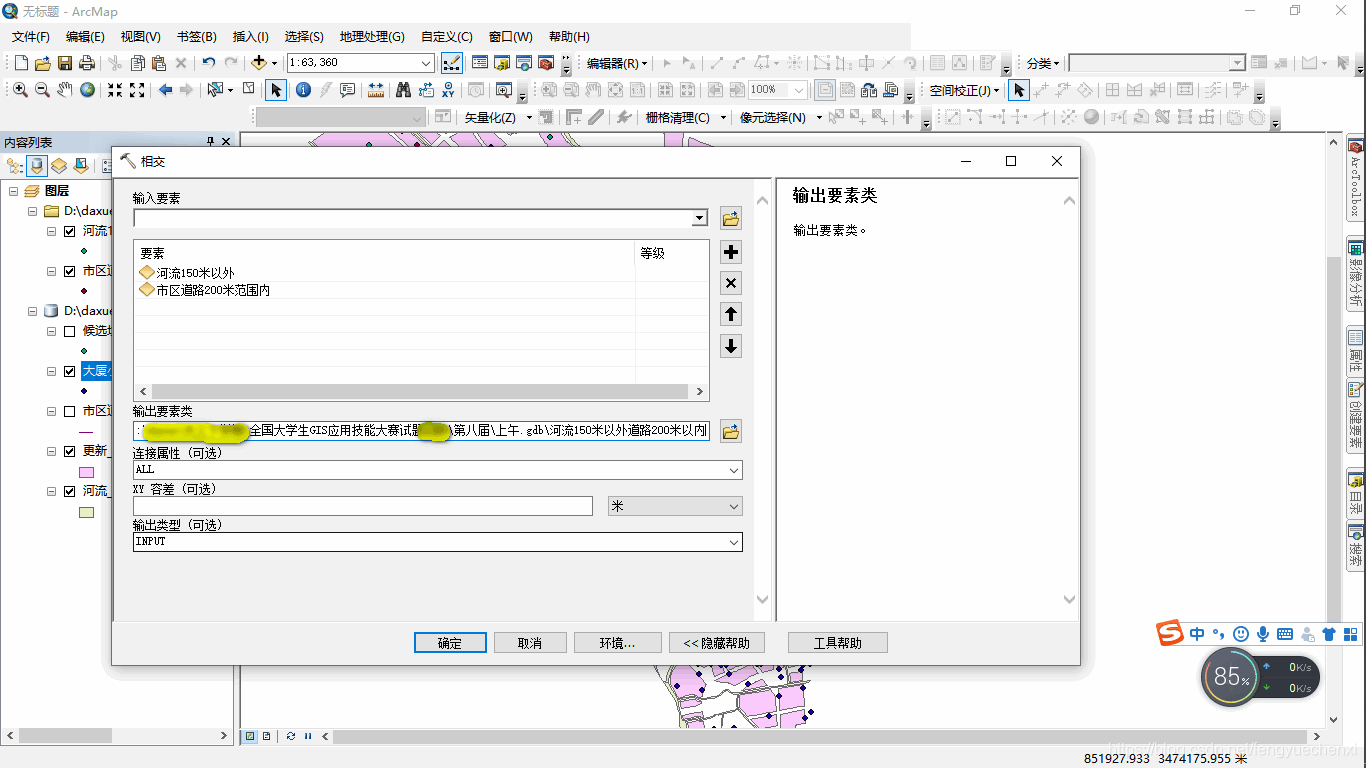Open the Editor toolbar icon
Viewport: 1366px width, 768px height.
click(452, 63)
